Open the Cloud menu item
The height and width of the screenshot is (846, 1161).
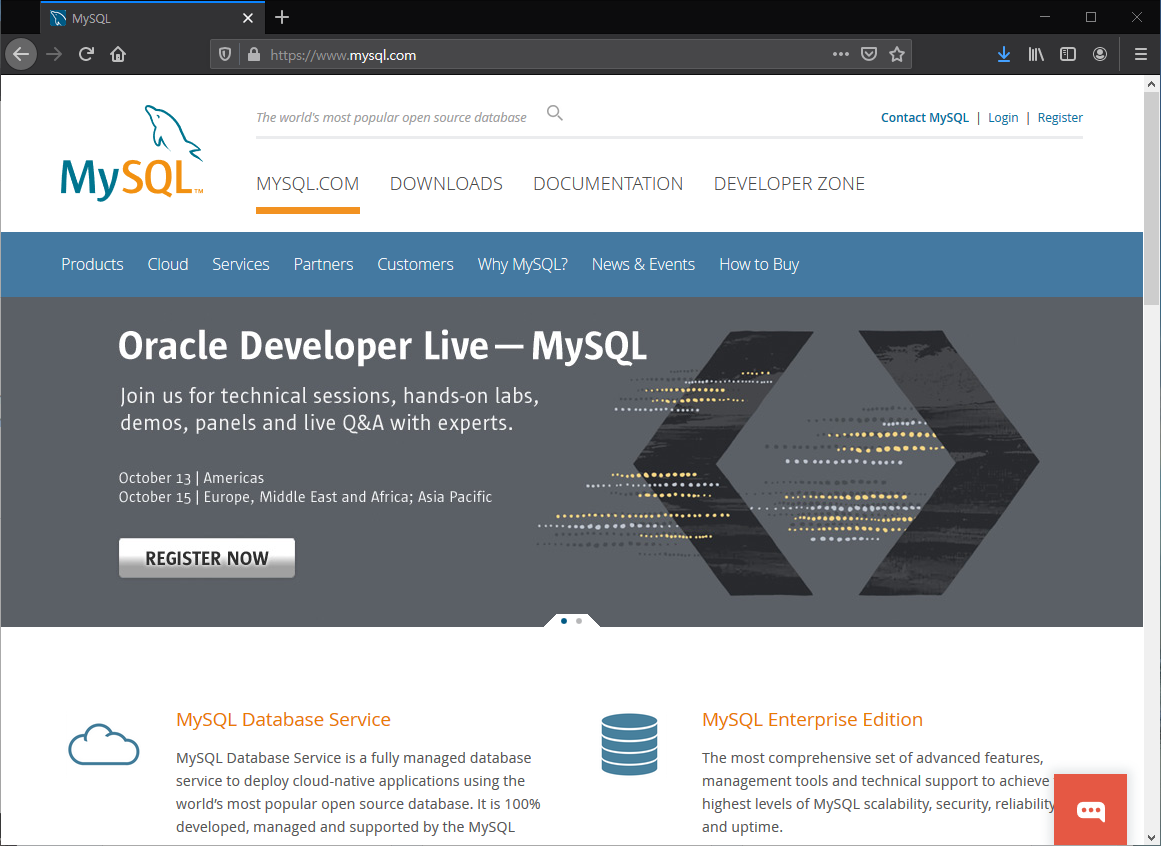167,264
